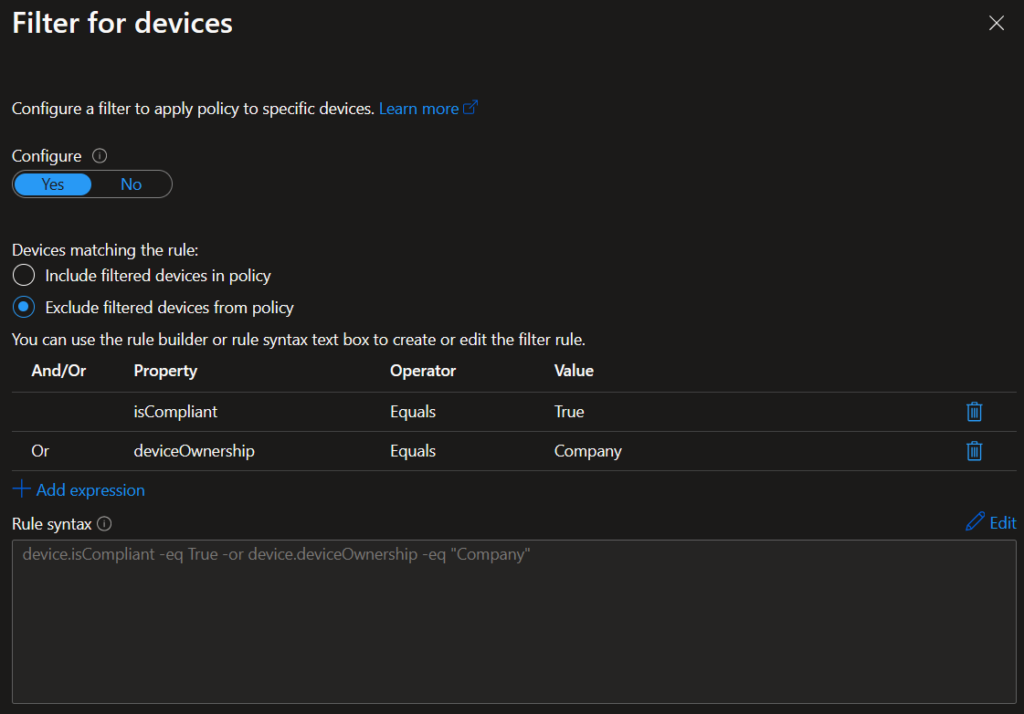This screenshot has height=714, width=1024.
Task: Open the Equals operator in isCompliant row
Action: [x=413, y=412]
